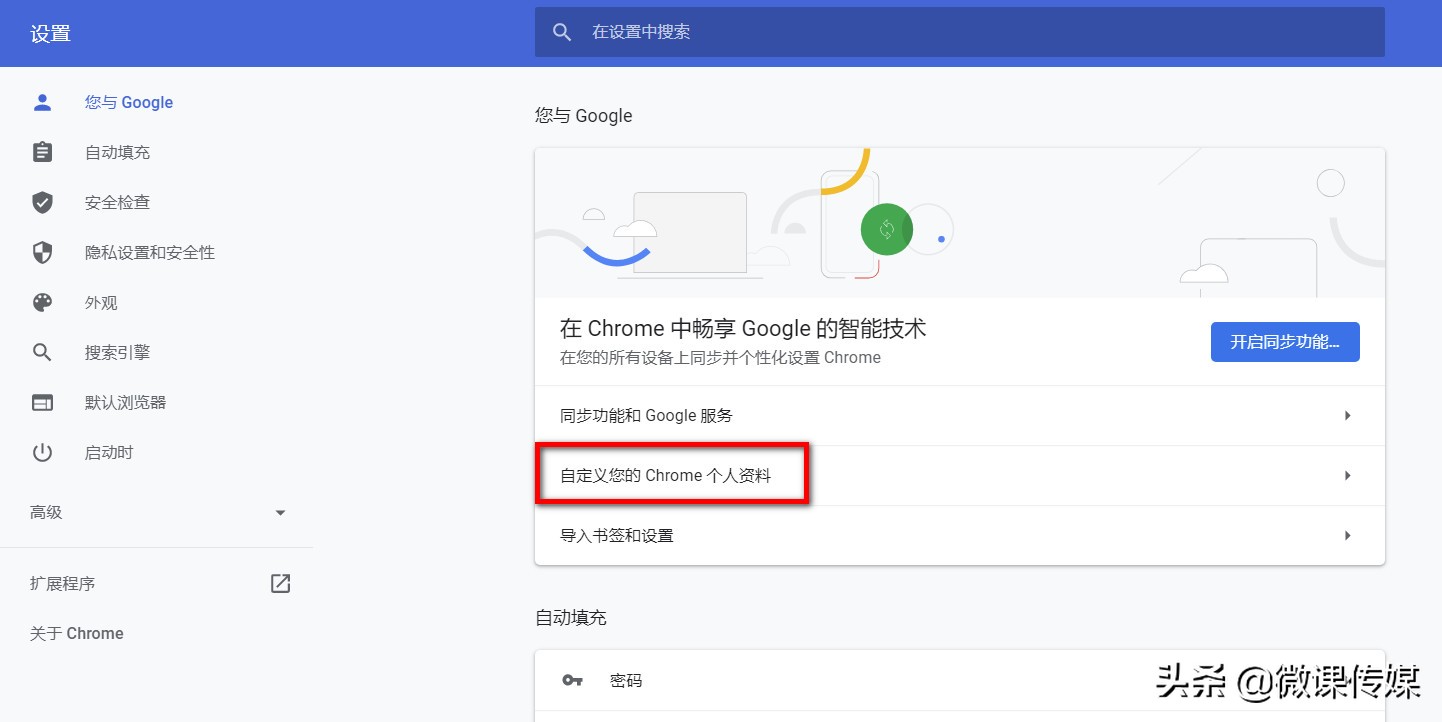Open the 同步功能和 Google 服务 row
The height and width of the screenshot is (722, 1442).
point(960,415)
